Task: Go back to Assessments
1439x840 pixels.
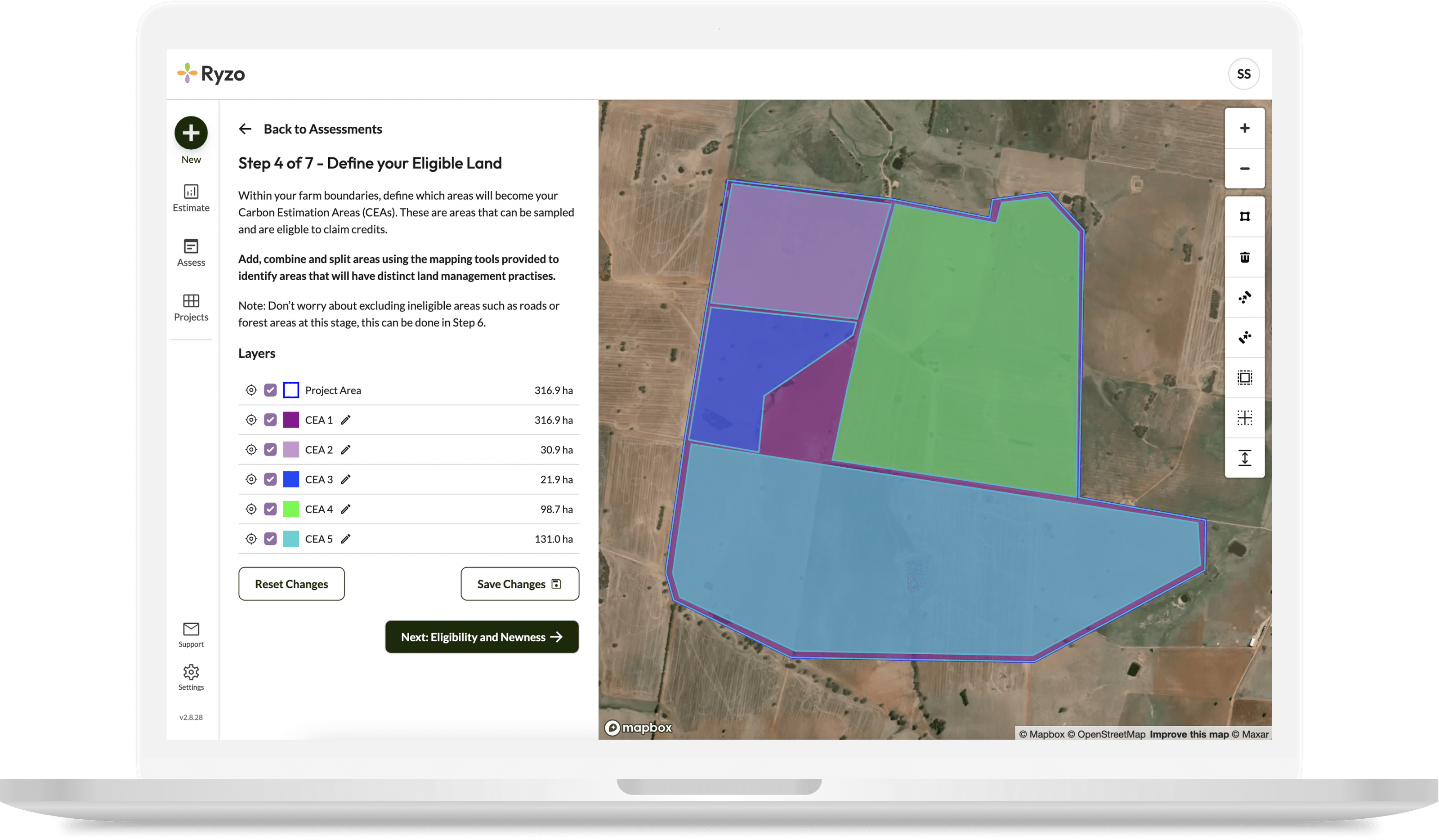Action: click(x=311, y=129)
